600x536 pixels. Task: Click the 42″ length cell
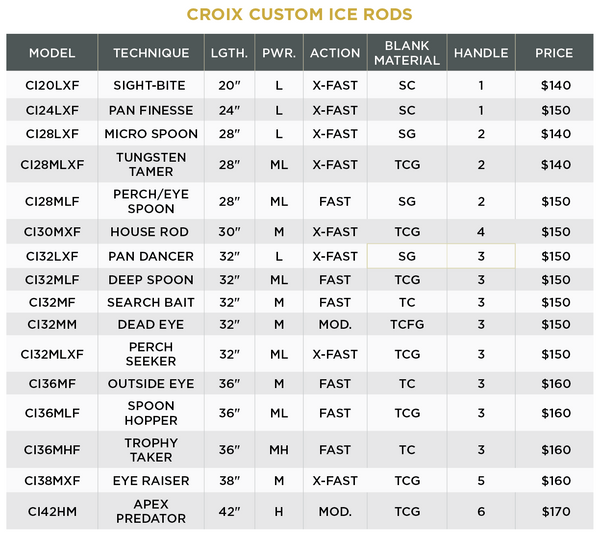click(229, 511)
